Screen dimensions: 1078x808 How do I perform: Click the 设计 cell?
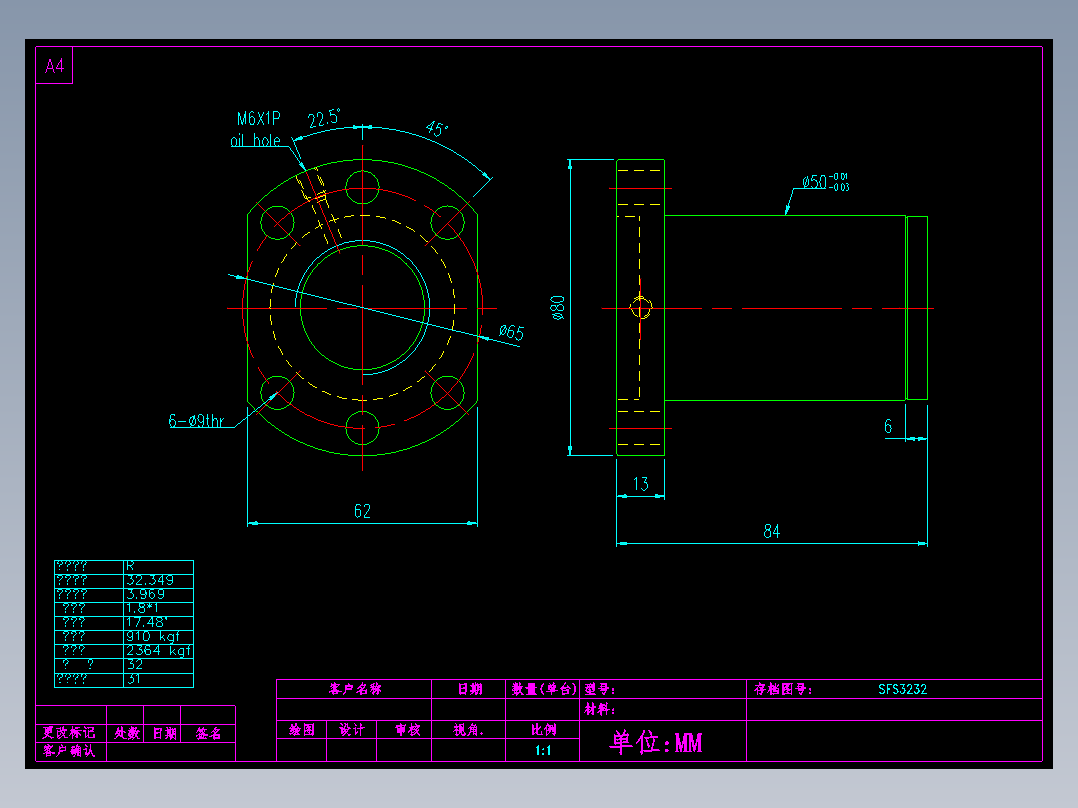tap(352, 730)
